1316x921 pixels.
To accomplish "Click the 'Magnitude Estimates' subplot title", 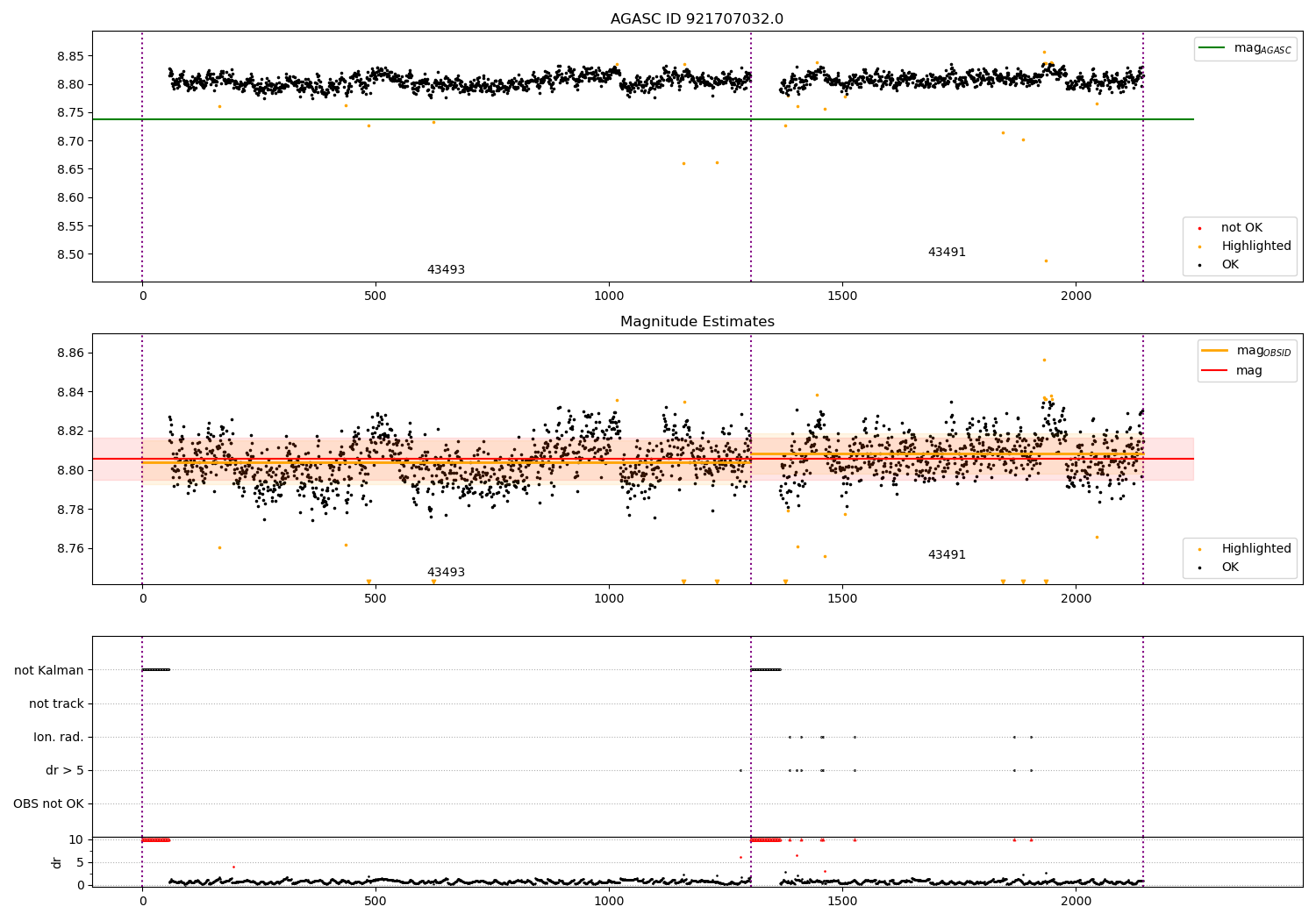I will click(x=697, y=322).
